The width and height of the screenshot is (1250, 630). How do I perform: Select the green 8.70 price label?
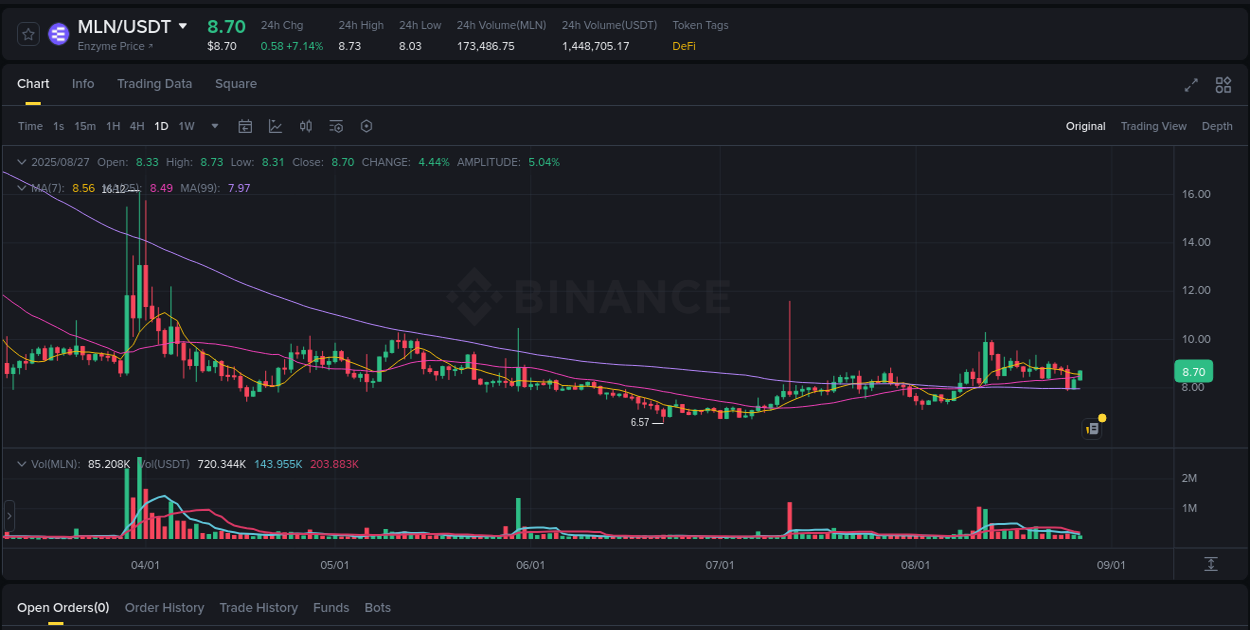(1193, 371)
